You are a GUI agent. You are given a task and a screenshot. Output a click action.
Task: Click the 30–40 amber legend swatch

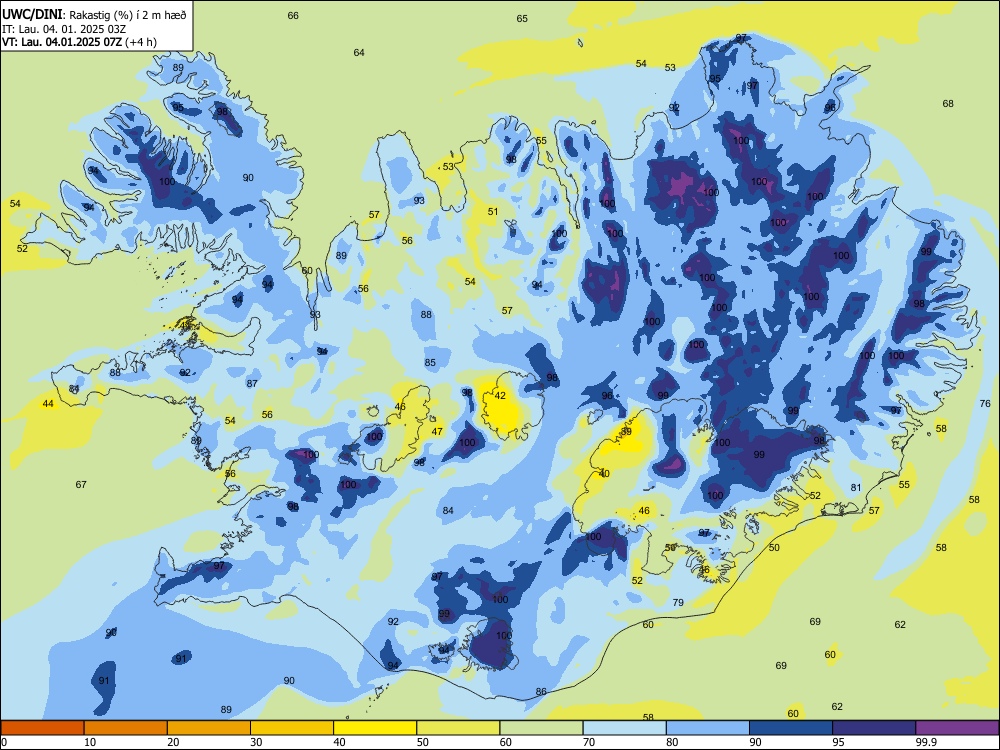pyautogui.click(x=292, y=728)
